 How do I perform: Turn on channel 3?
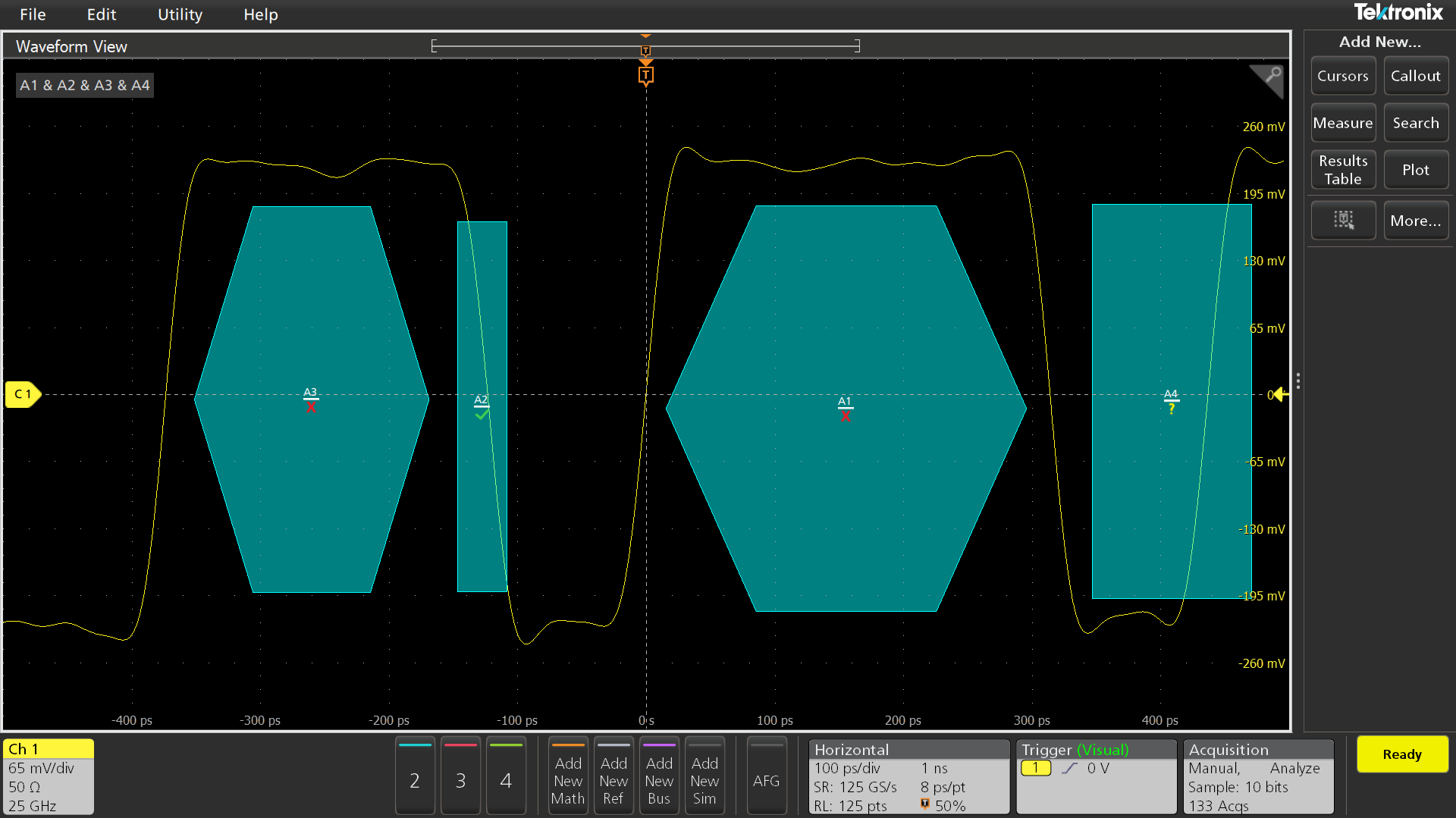point(460,776)
